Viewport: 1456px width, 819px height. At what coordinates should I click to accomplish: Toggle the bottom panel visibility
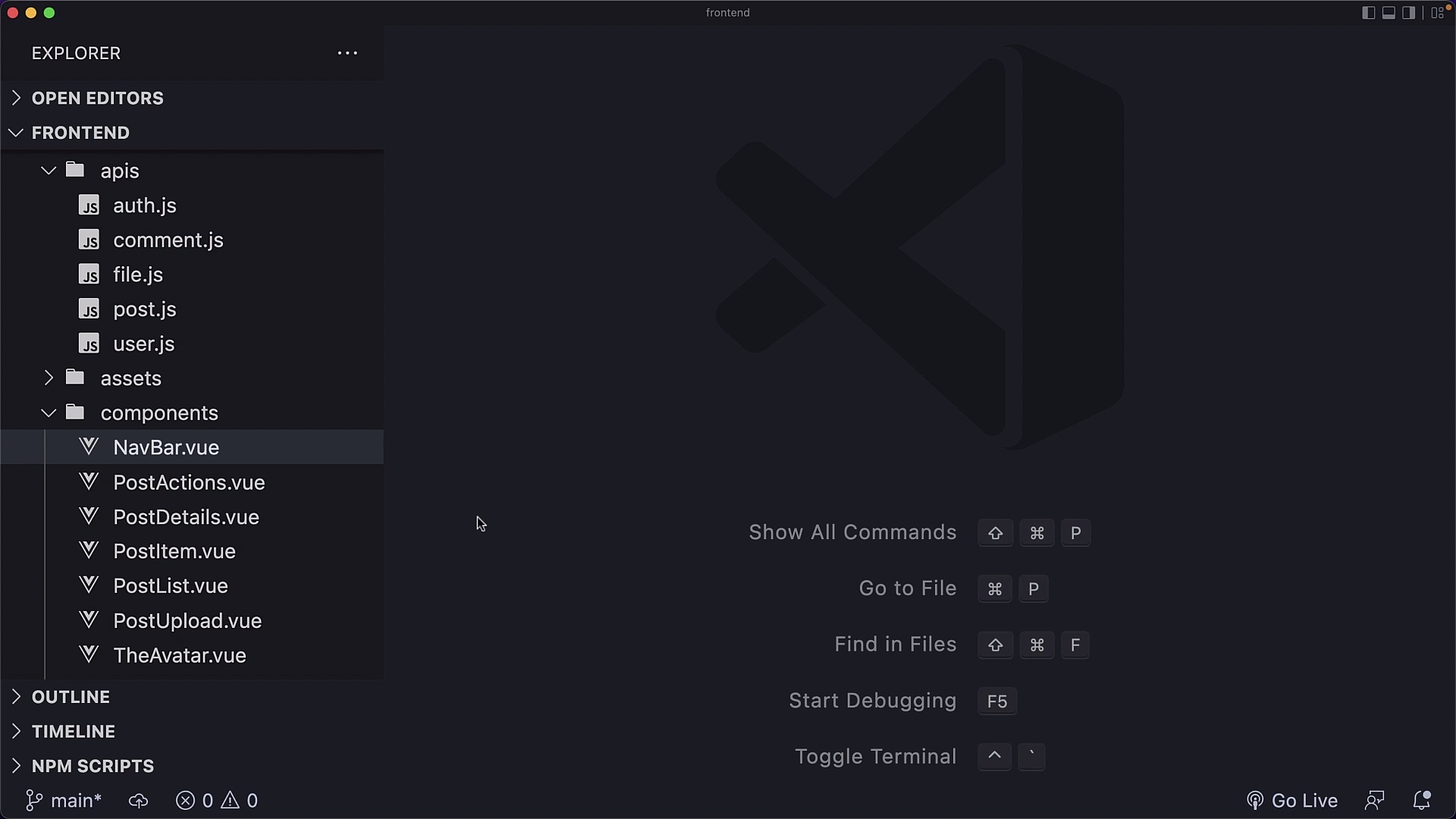pos(1388,12)
